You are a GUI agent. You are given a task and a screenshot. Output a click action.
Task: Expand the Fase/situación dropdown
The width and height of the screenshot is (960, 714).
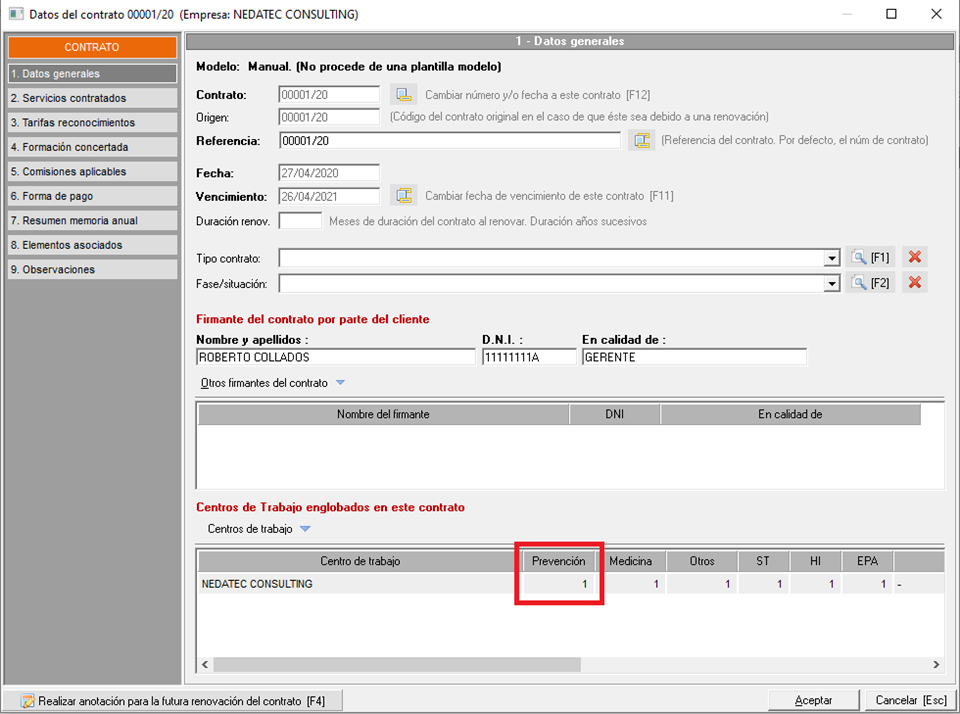pyautogui.click(x=831, y=284)
